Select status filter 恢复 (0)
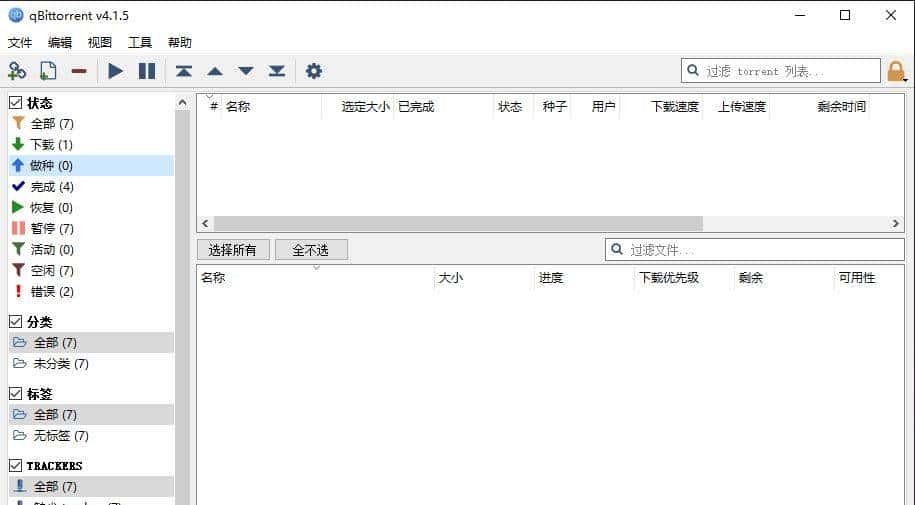 tap(92, 208)
